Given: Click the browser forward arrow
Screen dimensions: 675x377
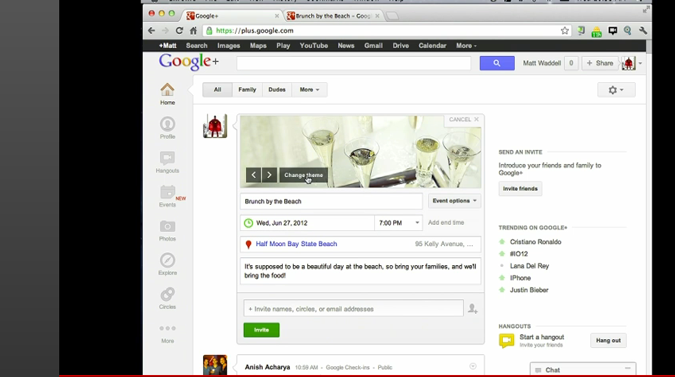Looking at the screenshot, I should 165,31.
